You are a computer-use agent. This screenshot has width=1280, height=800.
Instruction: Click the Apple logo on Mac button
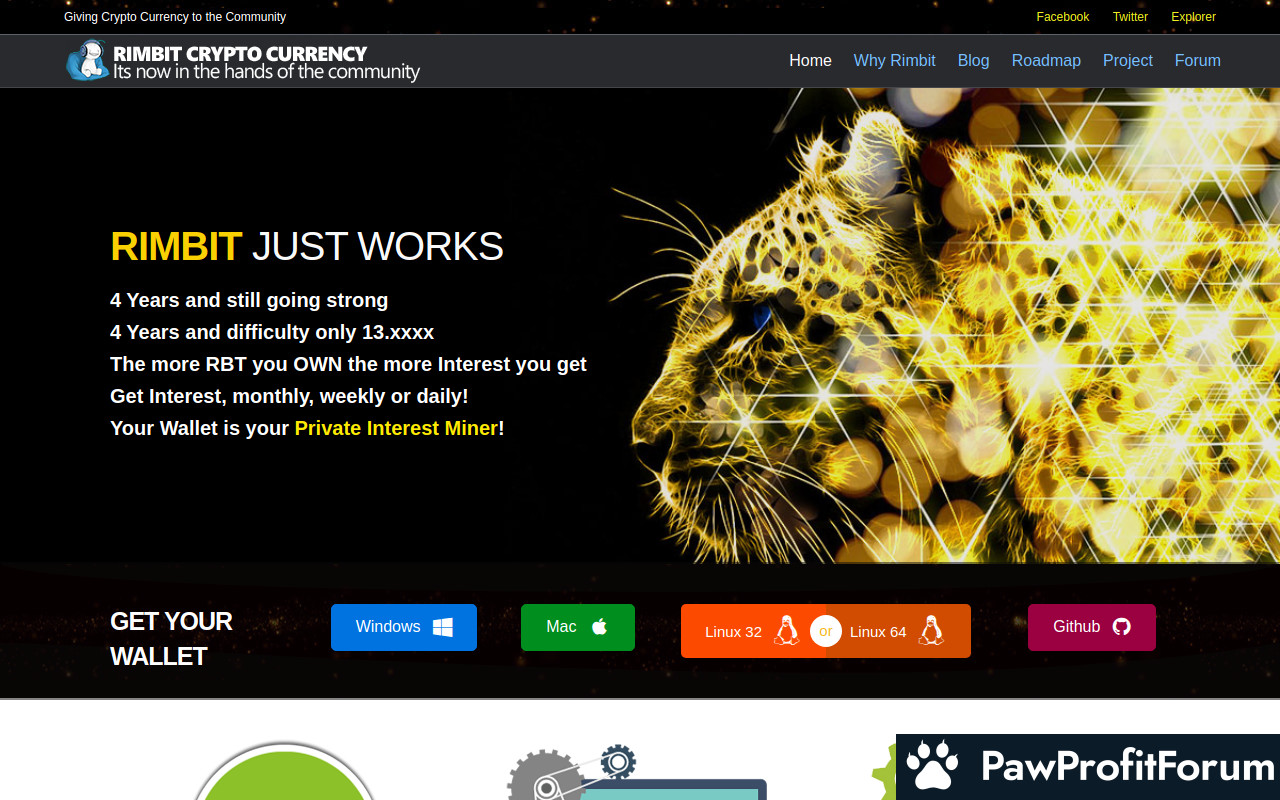pos(600,627)
